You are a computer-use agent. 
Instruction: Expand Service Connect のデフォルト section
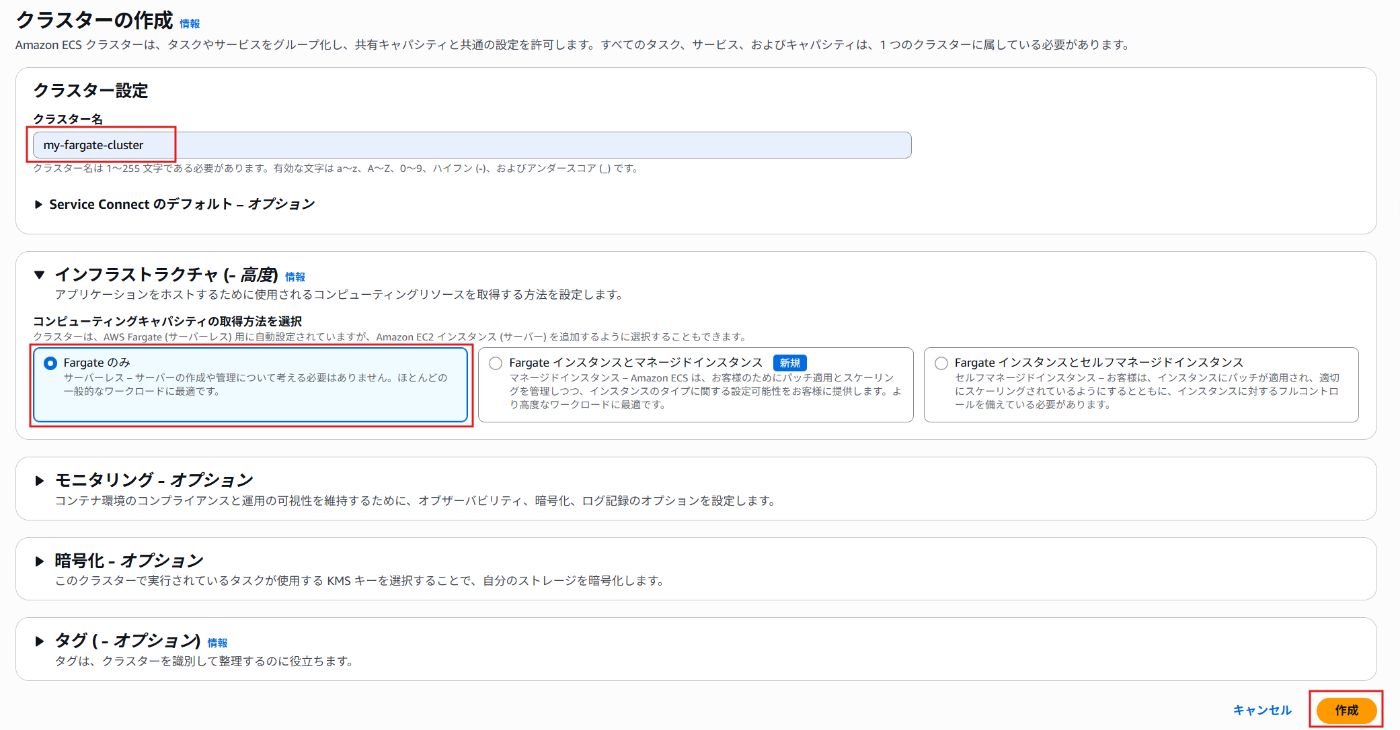[x=174, y=204]
